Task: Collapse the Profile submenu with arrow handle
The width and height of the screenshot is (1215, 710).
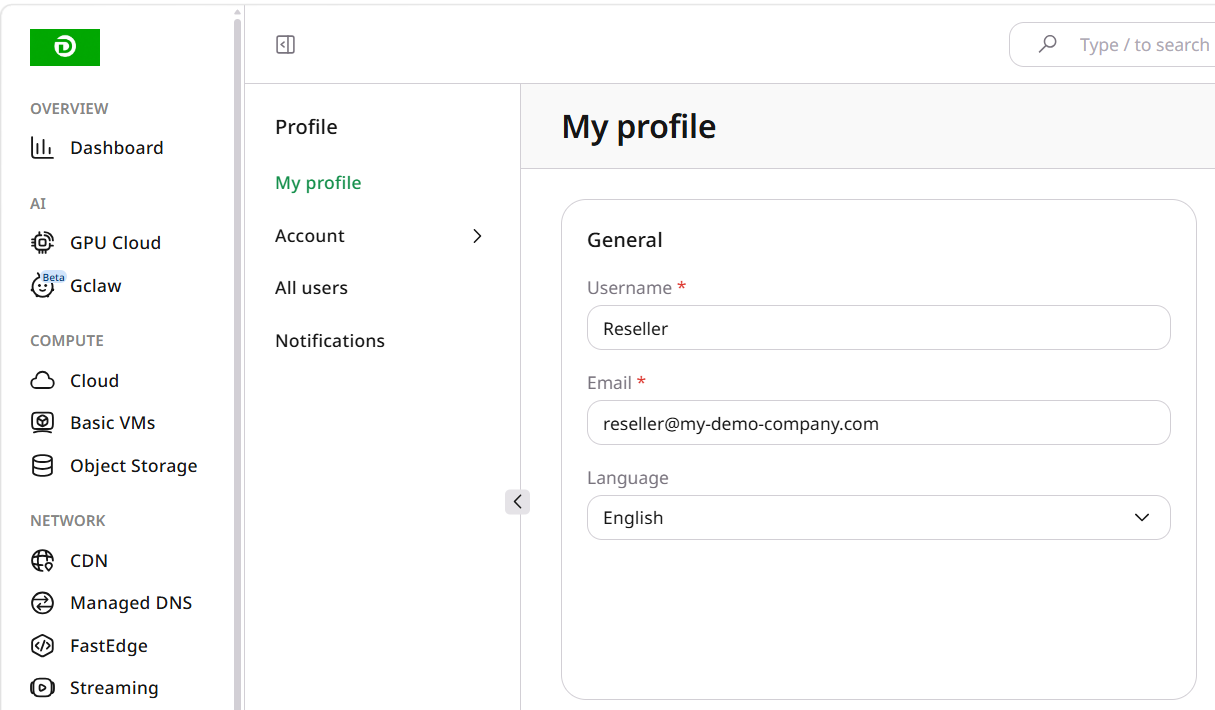Action: [x=517, y=501]
